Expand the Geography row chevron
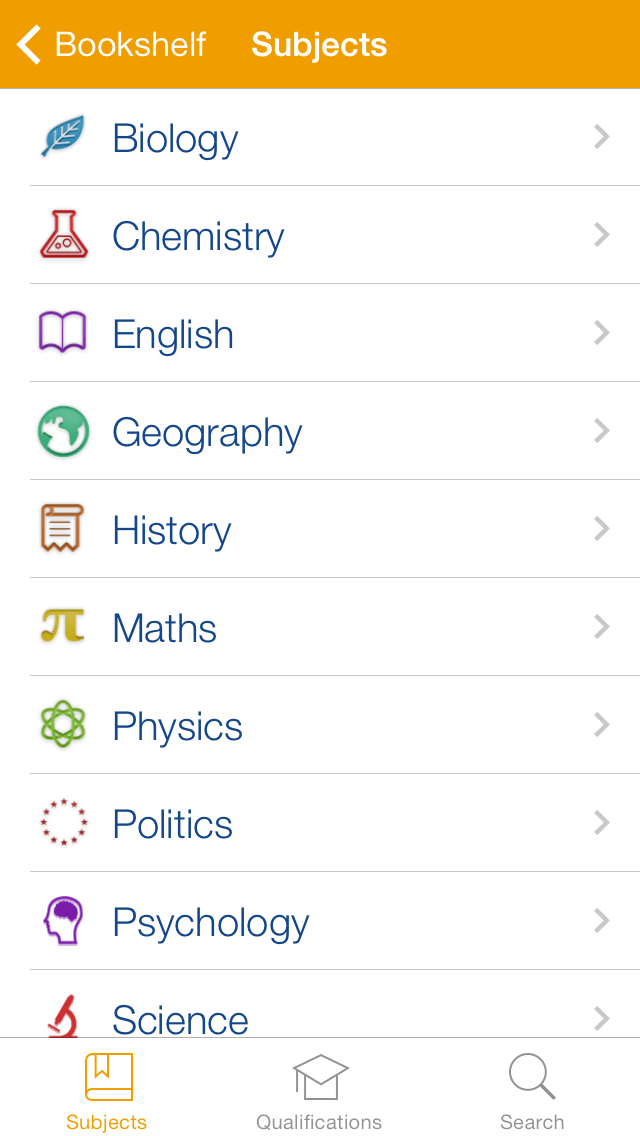This screenshot has height=1136, width=640. [601, 431]
